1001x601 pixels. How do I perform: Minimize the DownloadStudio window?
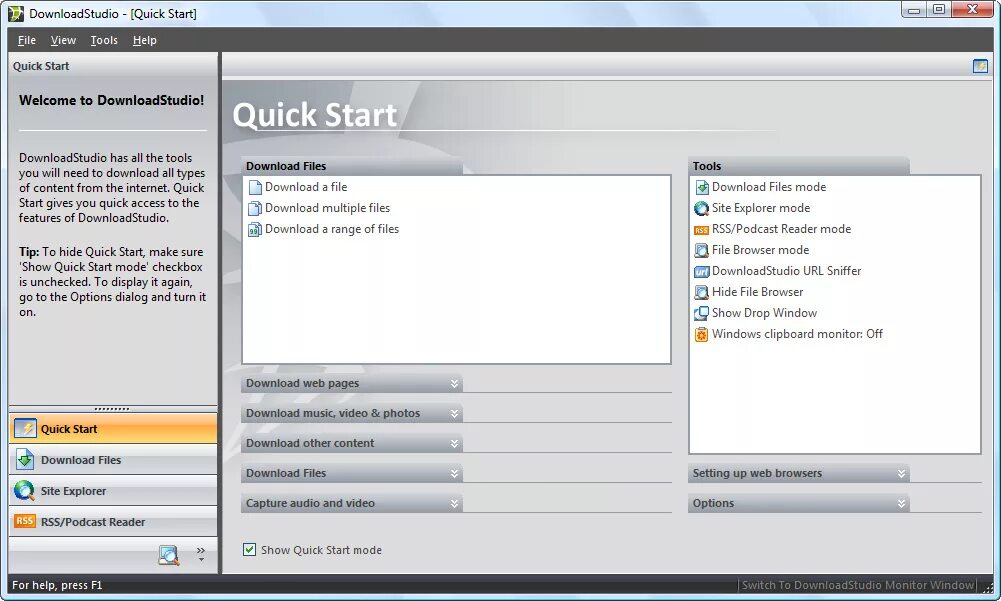pos(914,10)
